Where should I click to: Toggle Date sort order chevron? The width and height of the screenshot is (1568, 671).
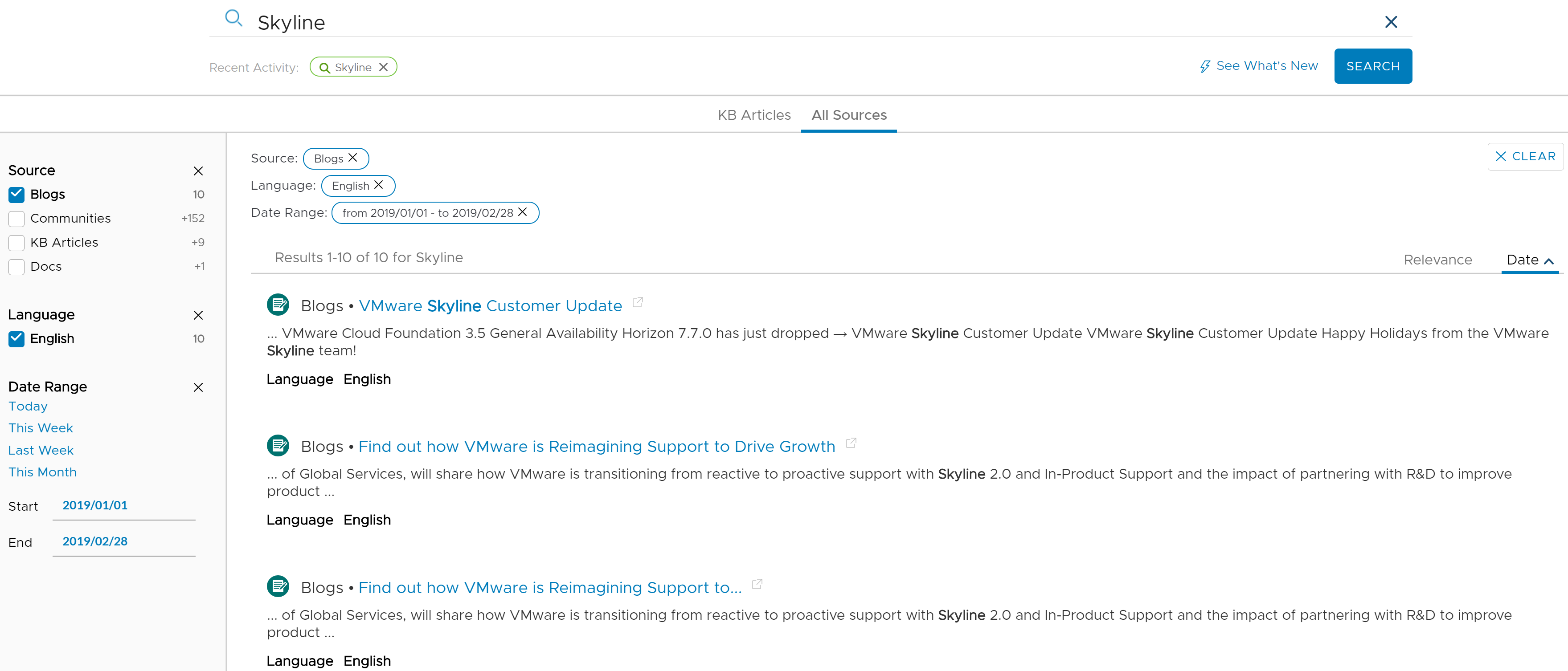click(1549, 261)
